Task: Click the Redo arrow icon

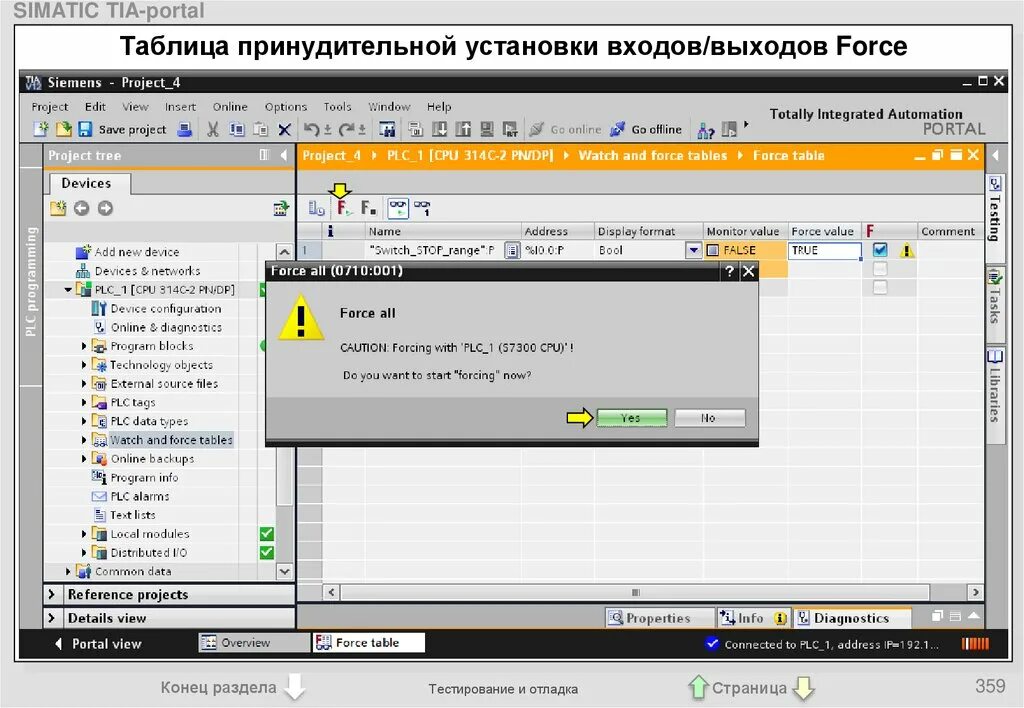Action: [x=347, y=129]
